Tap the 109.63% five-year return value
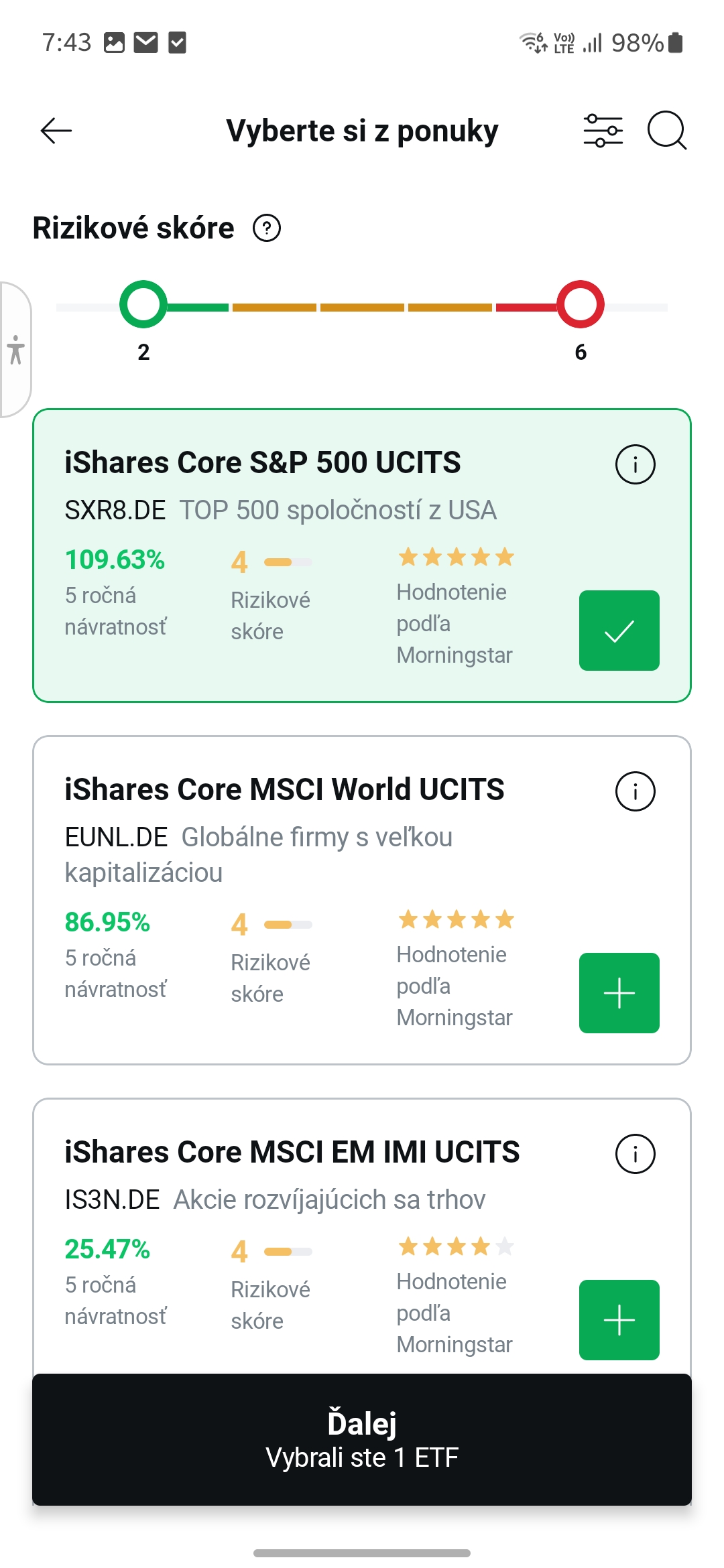 (x=115, y=560)
